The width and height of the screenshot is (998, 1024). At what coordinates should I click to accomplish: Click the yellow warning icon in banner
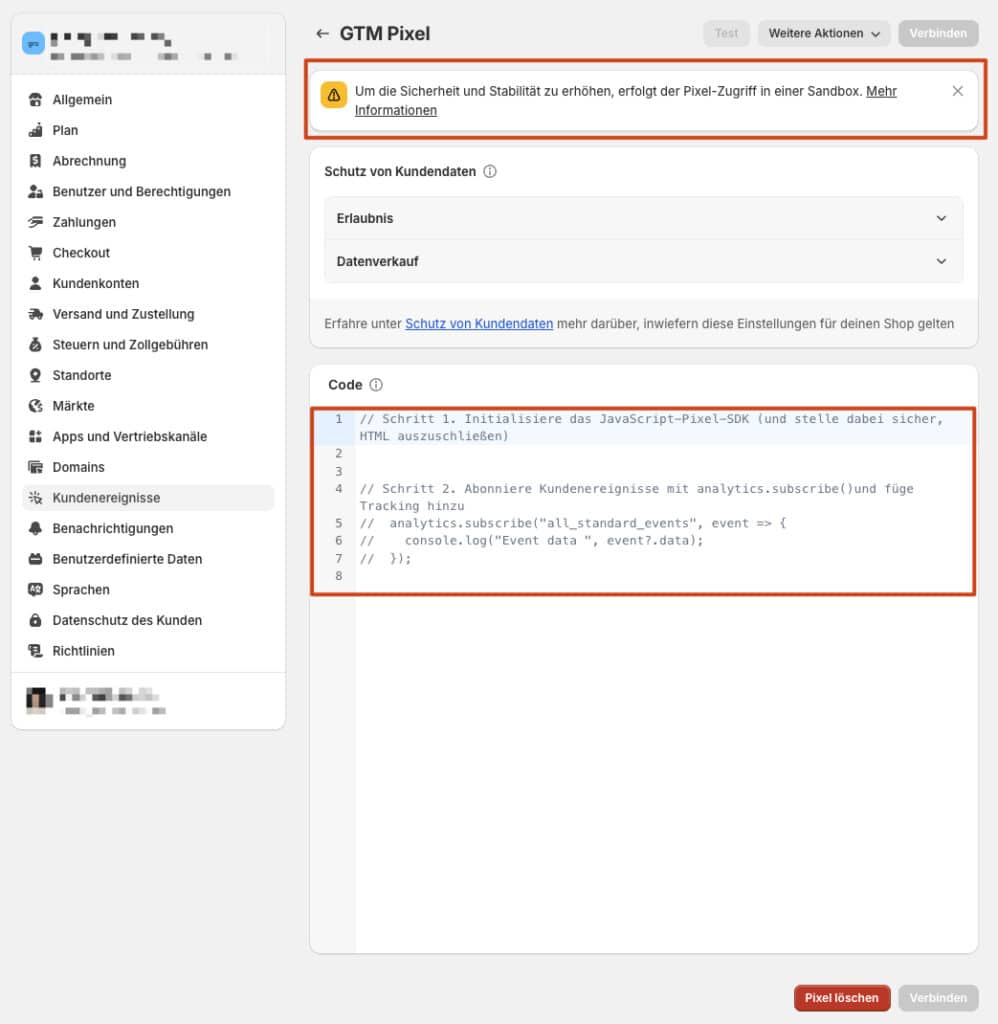coord(334,95)
